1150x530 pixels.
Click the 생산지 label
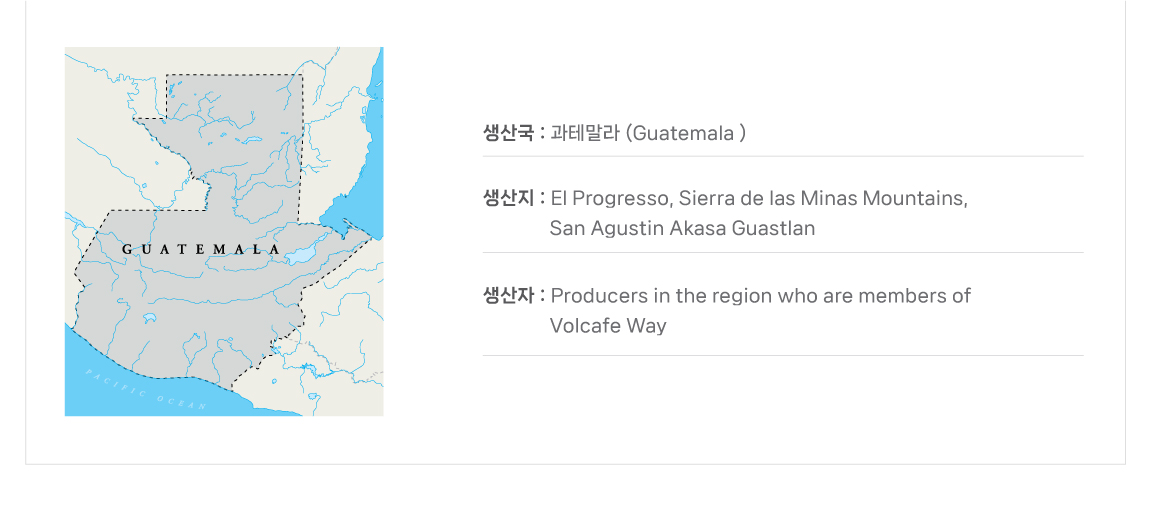click(x=508, y=198)
